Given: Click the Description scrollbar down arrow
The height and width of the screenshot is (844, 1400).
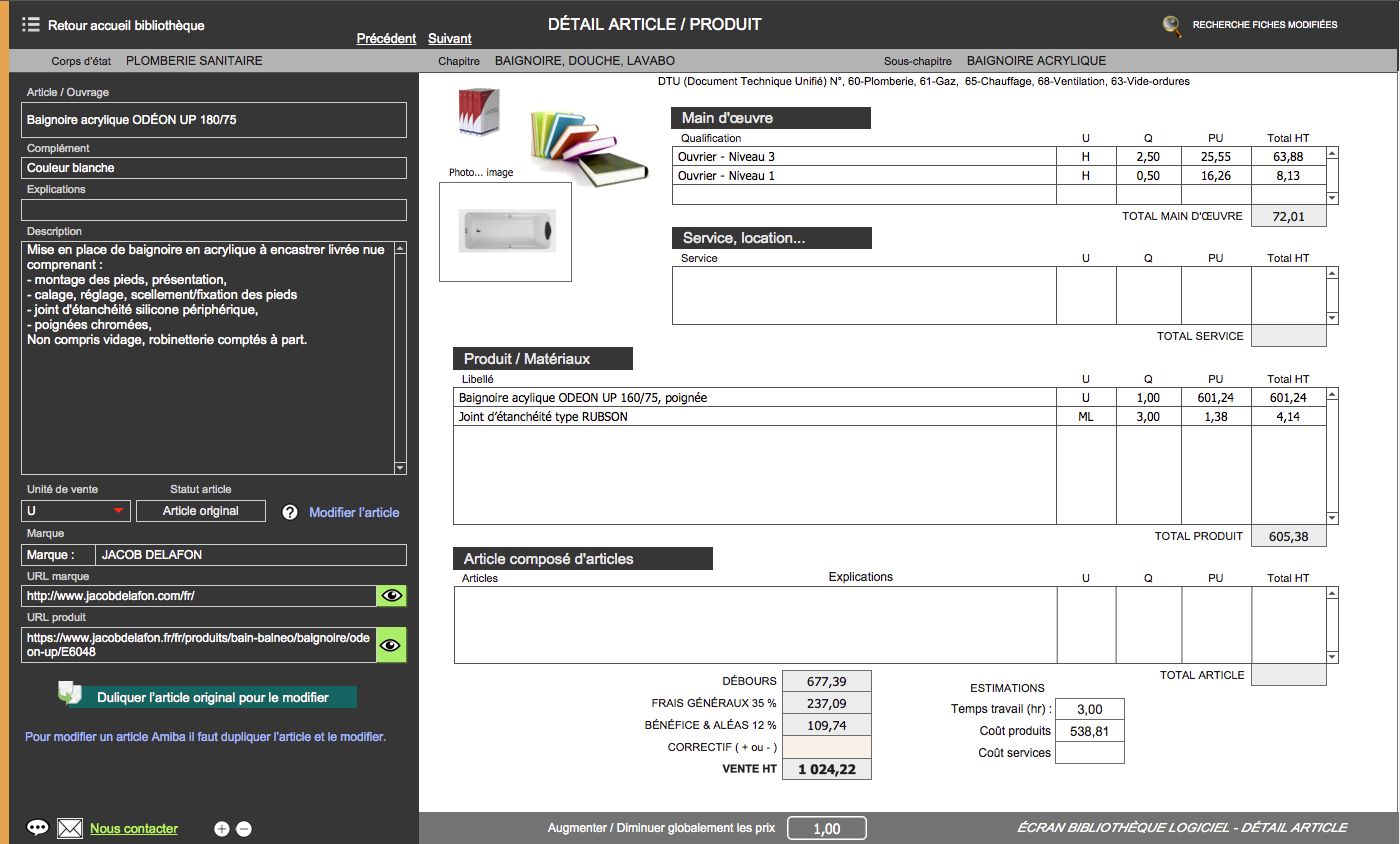Looking at the screenshot, I should tap(401, 468).
